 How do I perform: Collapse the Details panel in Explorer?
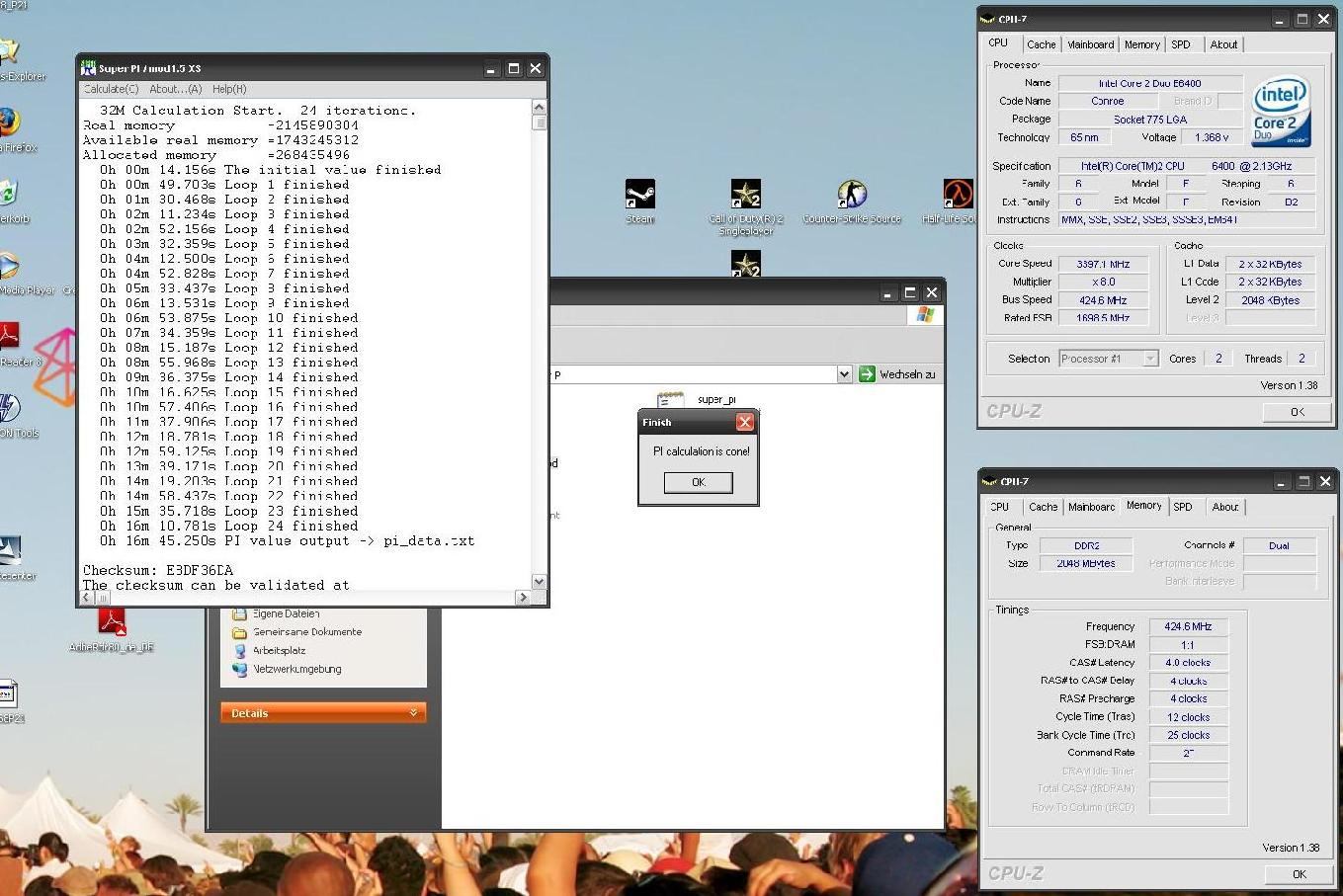tap(413, 712)
